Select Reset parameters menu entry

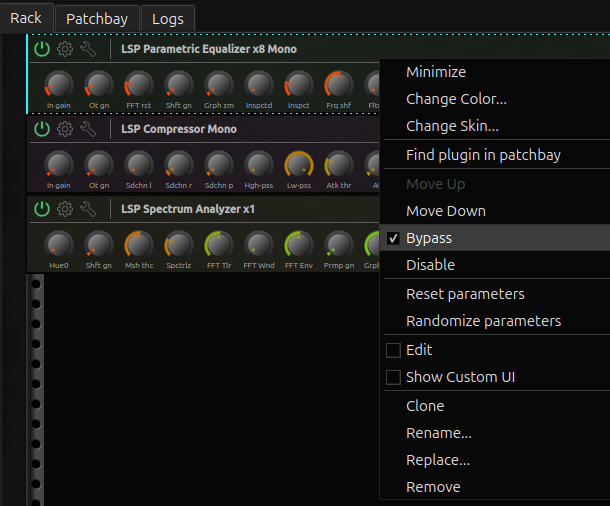[x=495, y=294]
